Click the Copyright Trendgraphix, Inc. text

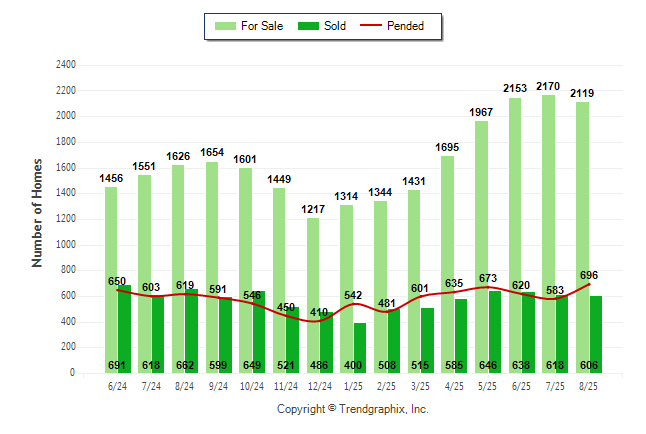pos(352,409)
